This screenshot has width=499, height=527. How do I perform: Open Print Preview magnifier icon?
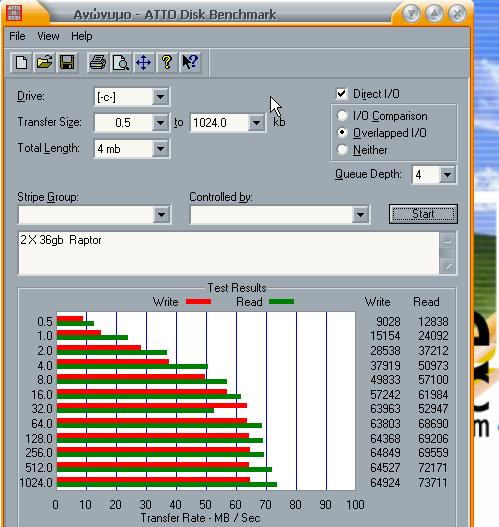click(x=121, y=63)
